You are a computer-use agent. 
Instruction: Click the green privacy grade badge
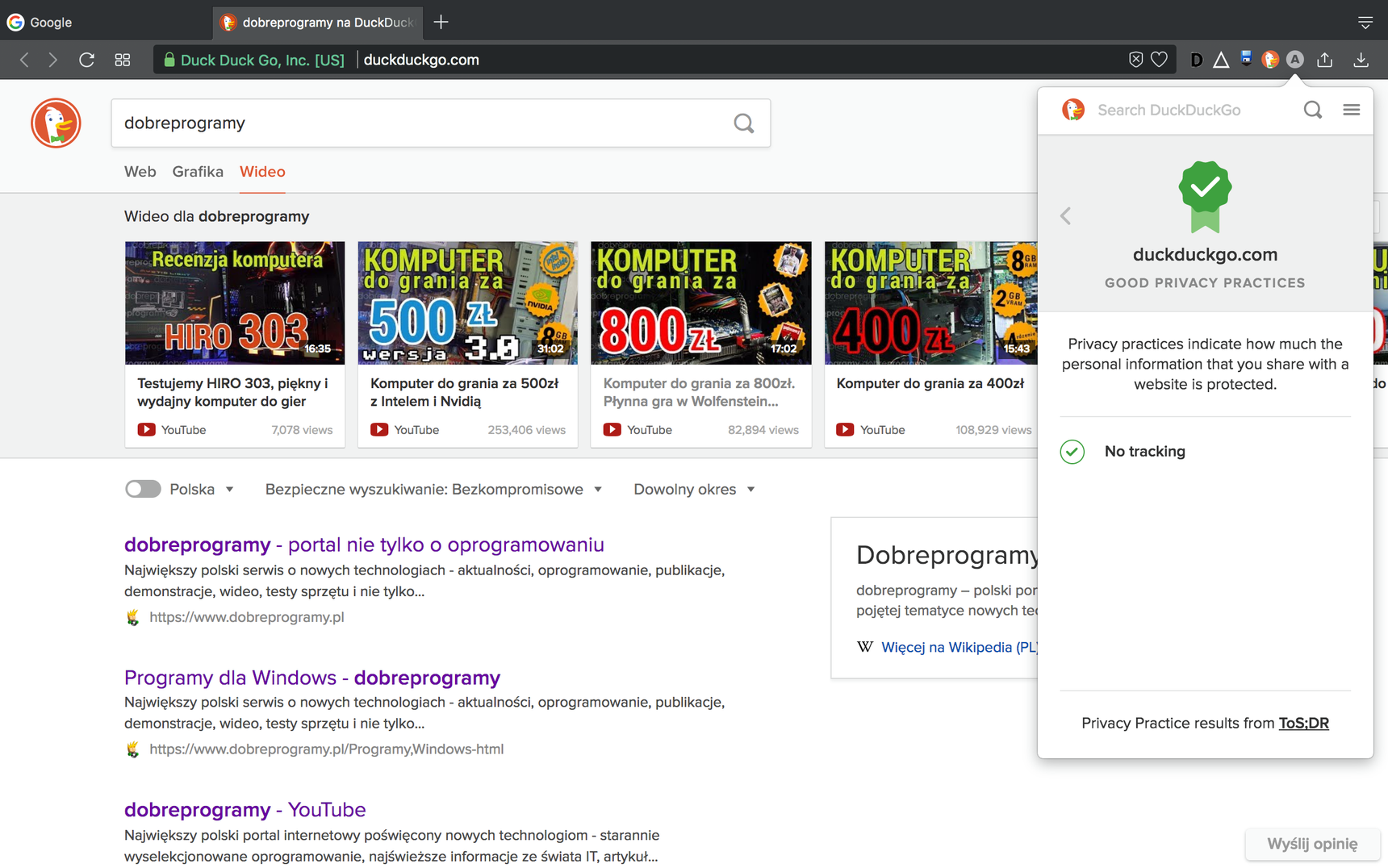click(x=1205, y=196)
